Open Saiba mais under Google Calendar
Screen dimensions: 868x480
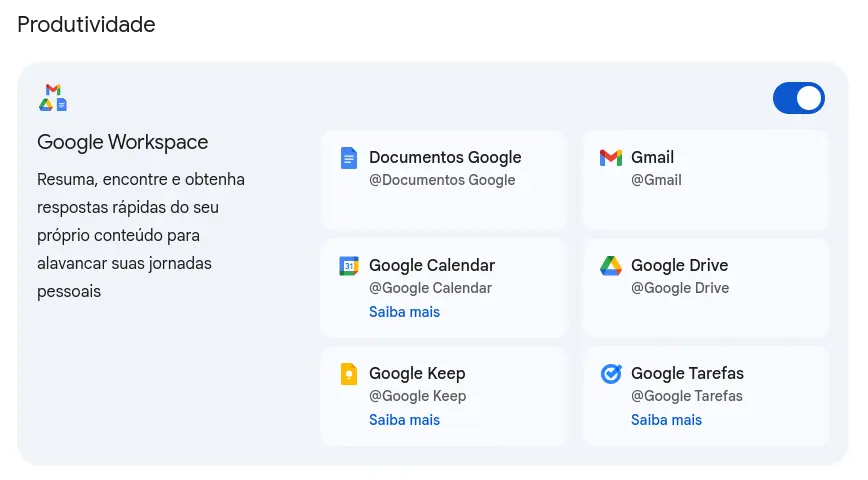[x=404, y=312]
